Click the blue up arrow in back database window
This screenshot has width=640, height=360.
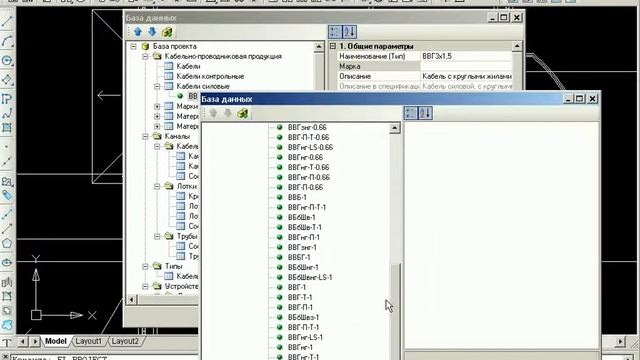138,32
